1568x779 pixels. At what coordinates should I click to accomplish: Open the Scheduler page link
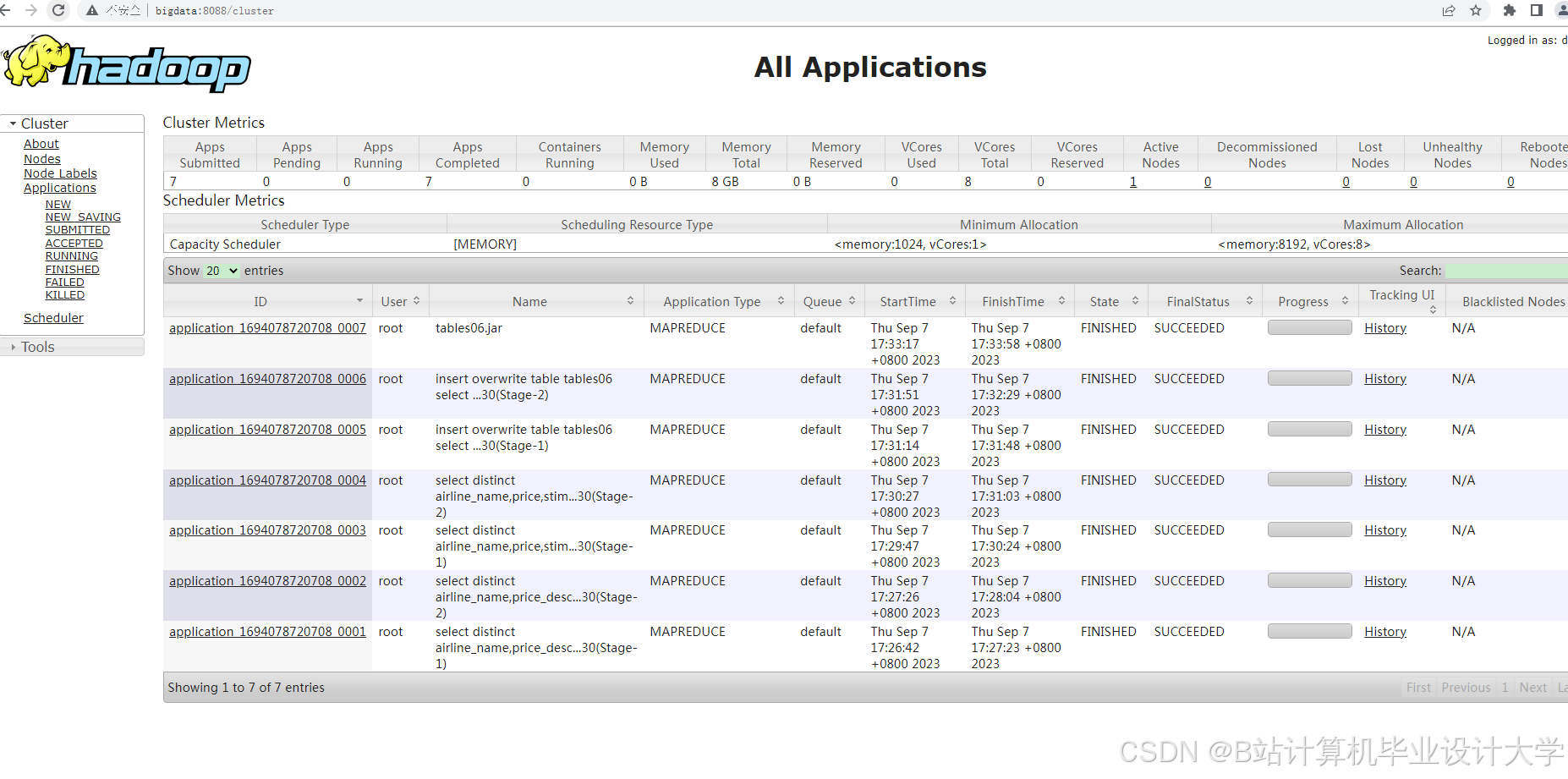pos(53,318)
